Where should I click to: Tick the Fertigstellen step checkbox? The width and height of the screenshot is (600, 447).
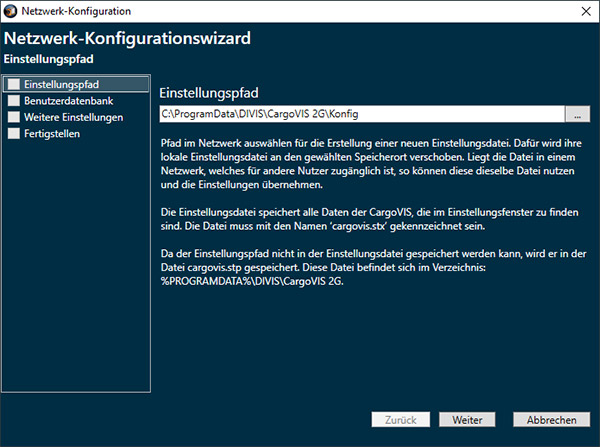tap(14, 134)
